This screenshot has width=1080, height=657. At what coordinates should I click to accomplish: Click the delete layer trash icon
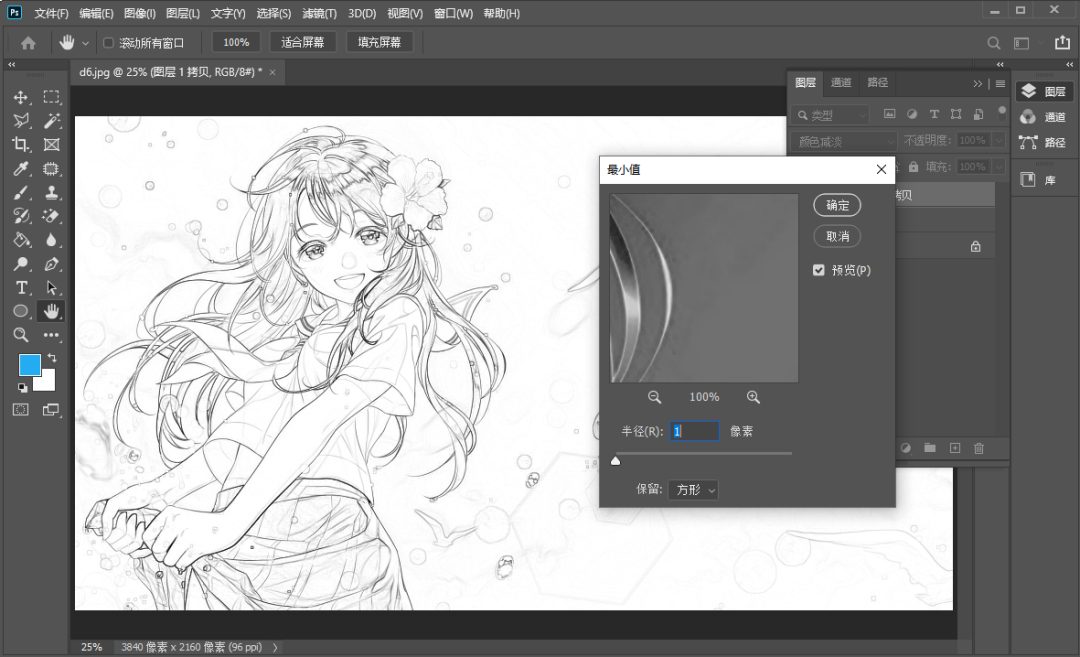[979, 448]
